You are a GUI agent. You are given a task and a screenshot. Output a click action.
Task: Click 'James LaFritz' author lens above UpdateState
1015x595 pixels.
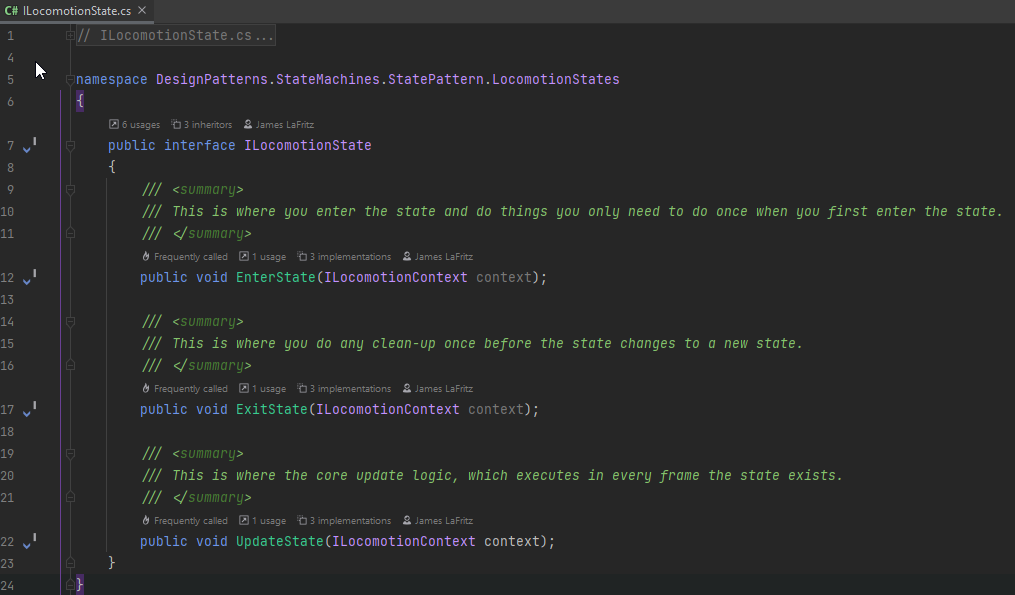(438, 521)
